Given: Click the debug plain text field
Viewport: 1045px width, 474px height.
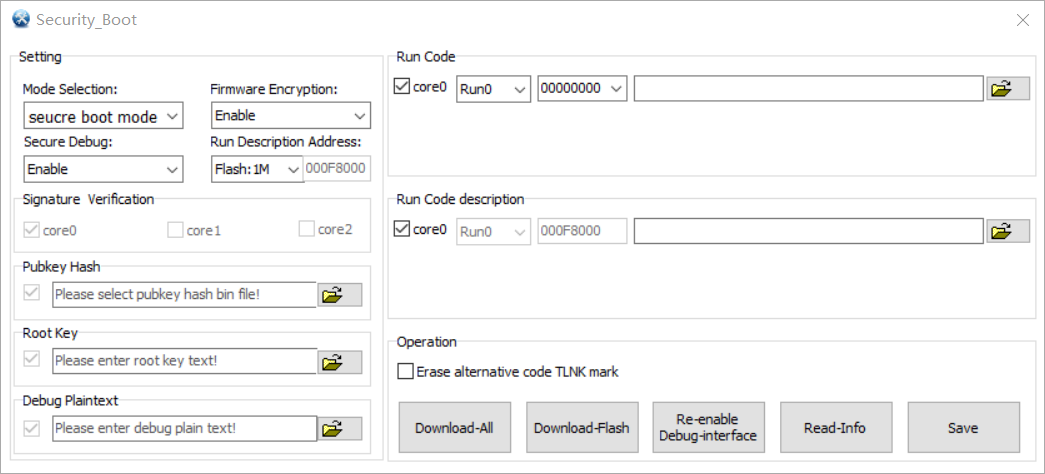Looking at the screenshot, I should pyautogui.click(x=184, y=428).
